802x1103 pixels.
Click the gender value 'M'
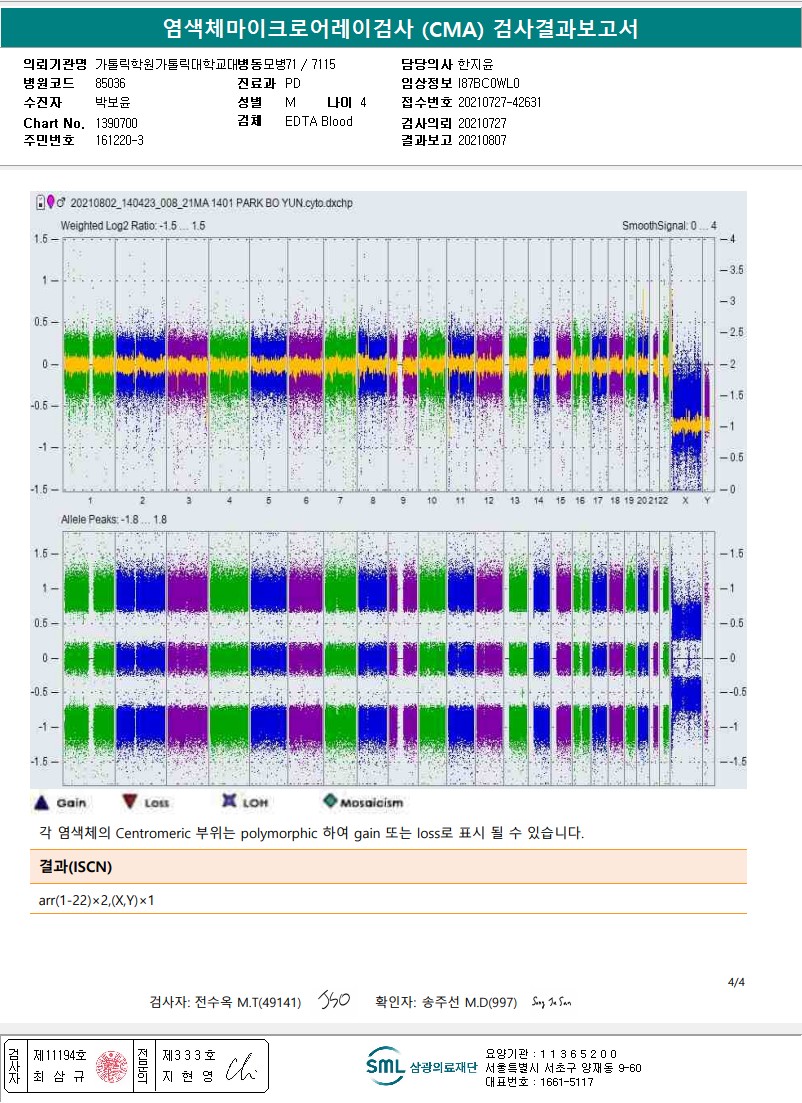(x=291, y=102)
